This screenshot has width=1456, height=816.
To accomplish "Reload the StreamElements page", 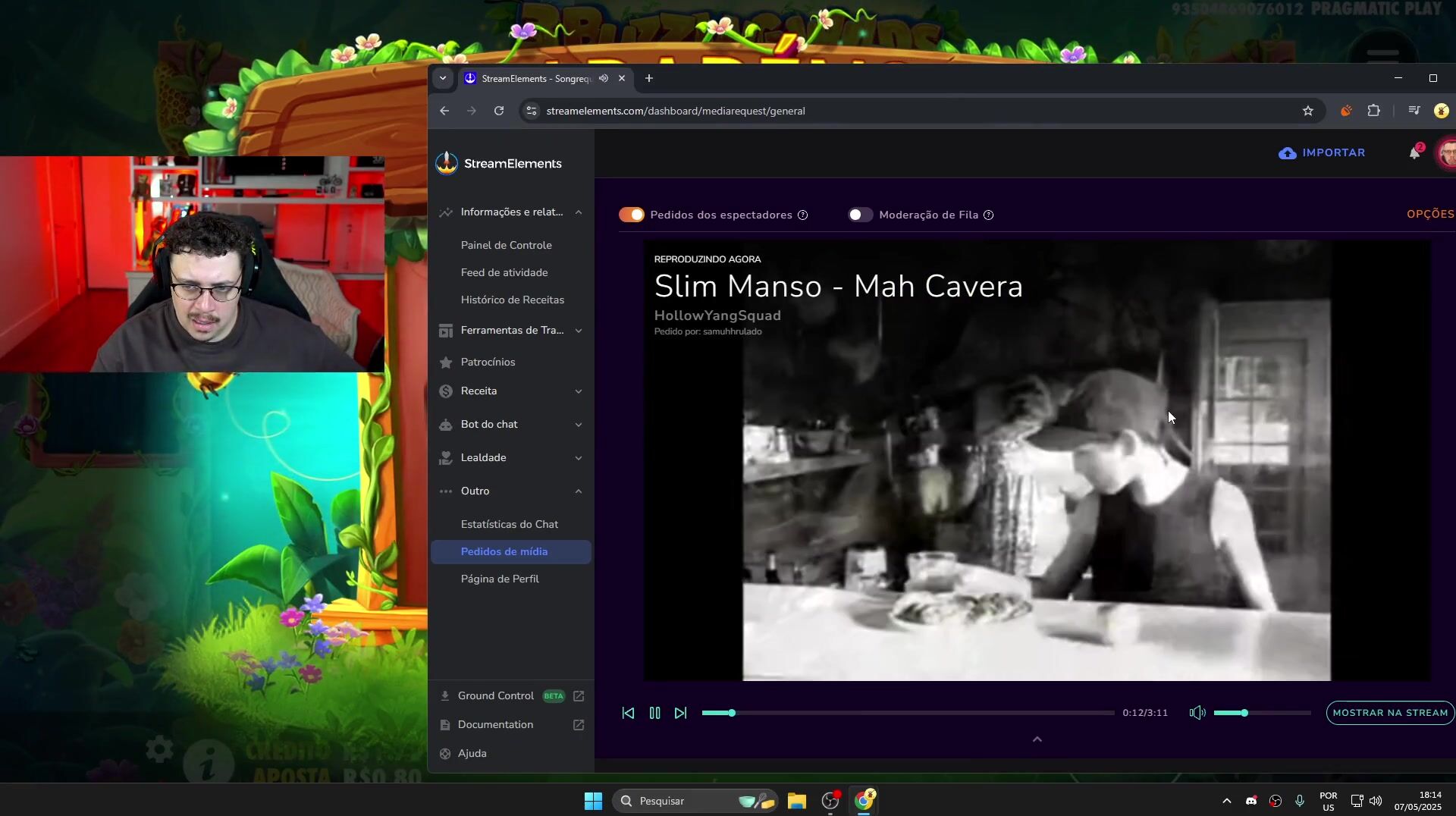I will (499, 111).
